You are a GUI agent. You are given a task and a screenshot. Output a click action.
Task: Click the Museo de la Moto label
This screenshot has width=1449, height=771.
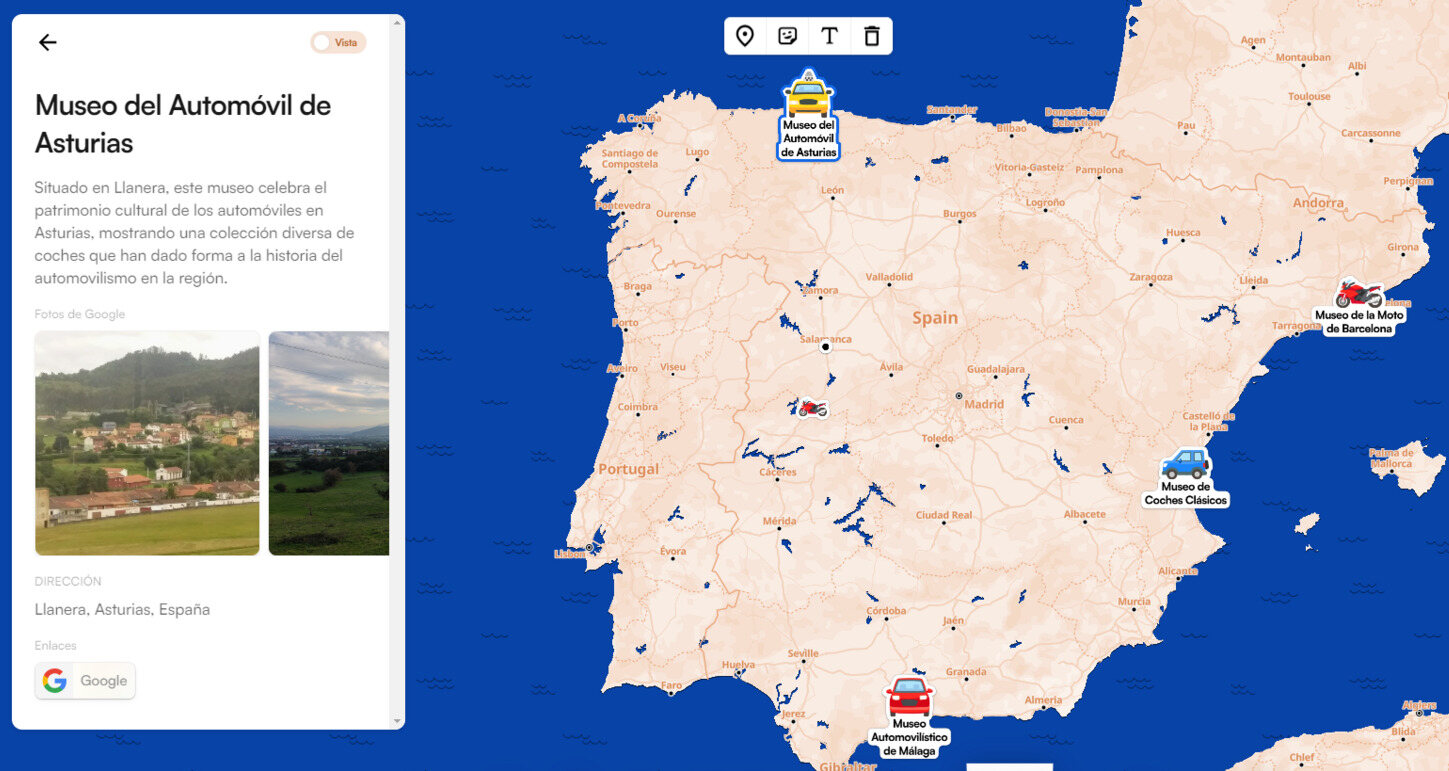point(1359,321)
